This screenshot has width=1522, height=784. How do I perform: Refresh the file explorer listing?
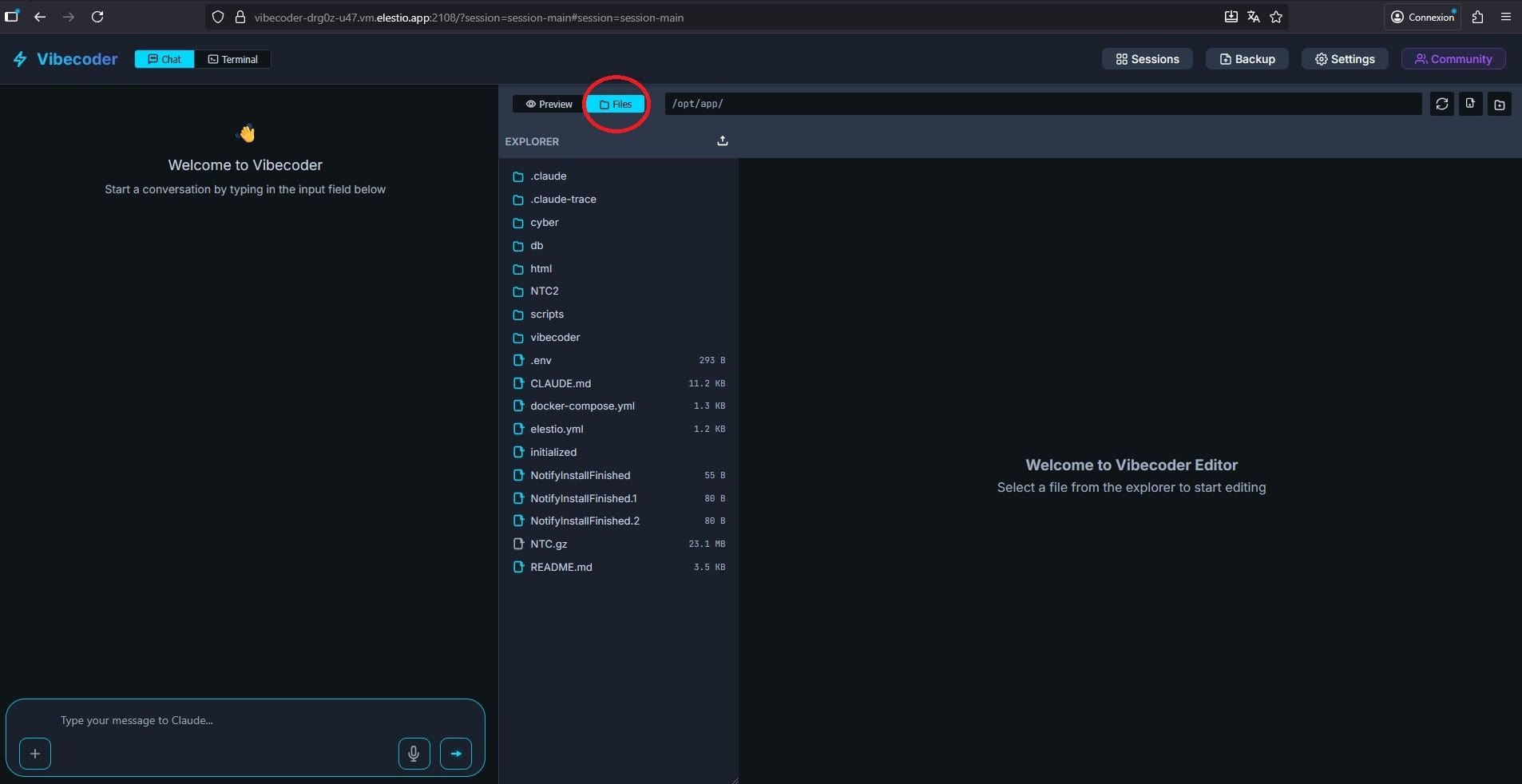point(1441,104)
